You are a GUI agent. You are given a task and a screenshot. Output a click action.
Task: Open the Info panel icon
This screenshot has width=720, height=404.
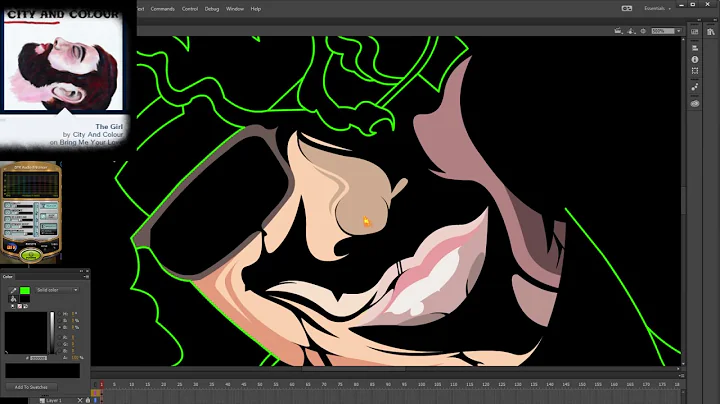[695, 60]
